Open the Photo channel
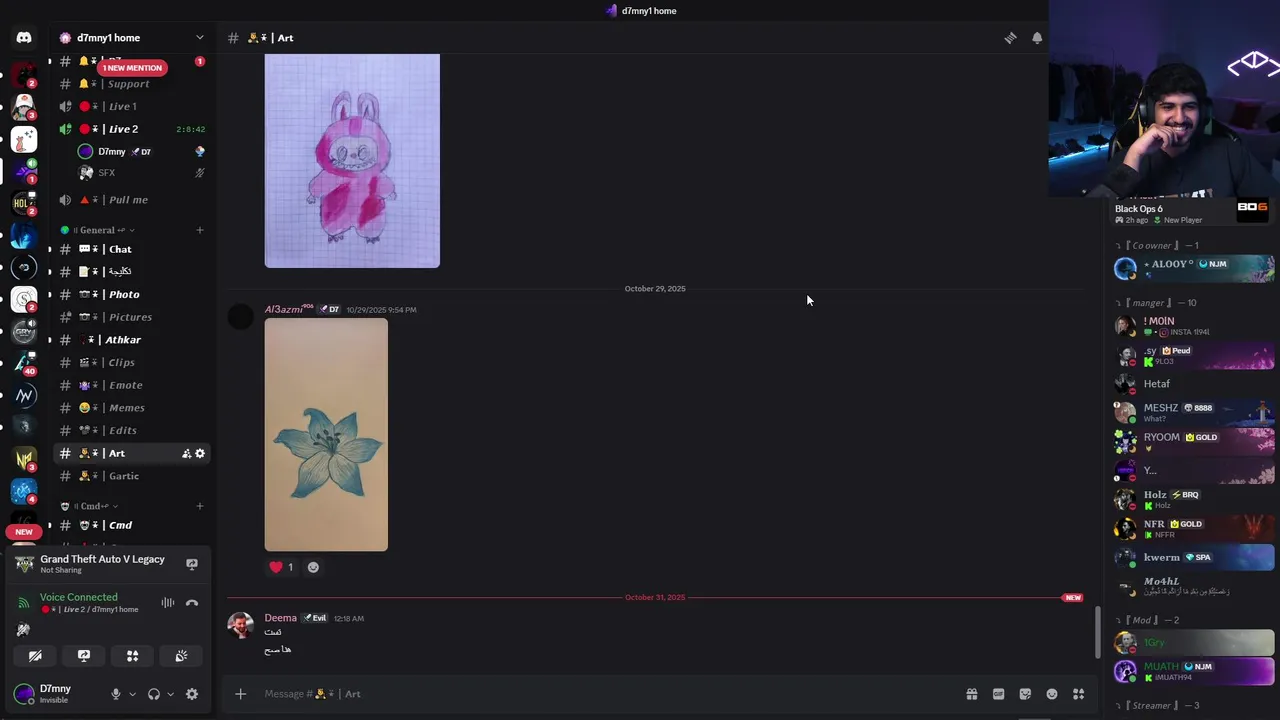This screenshot has height=720, width=1280. tap(132, 294)
